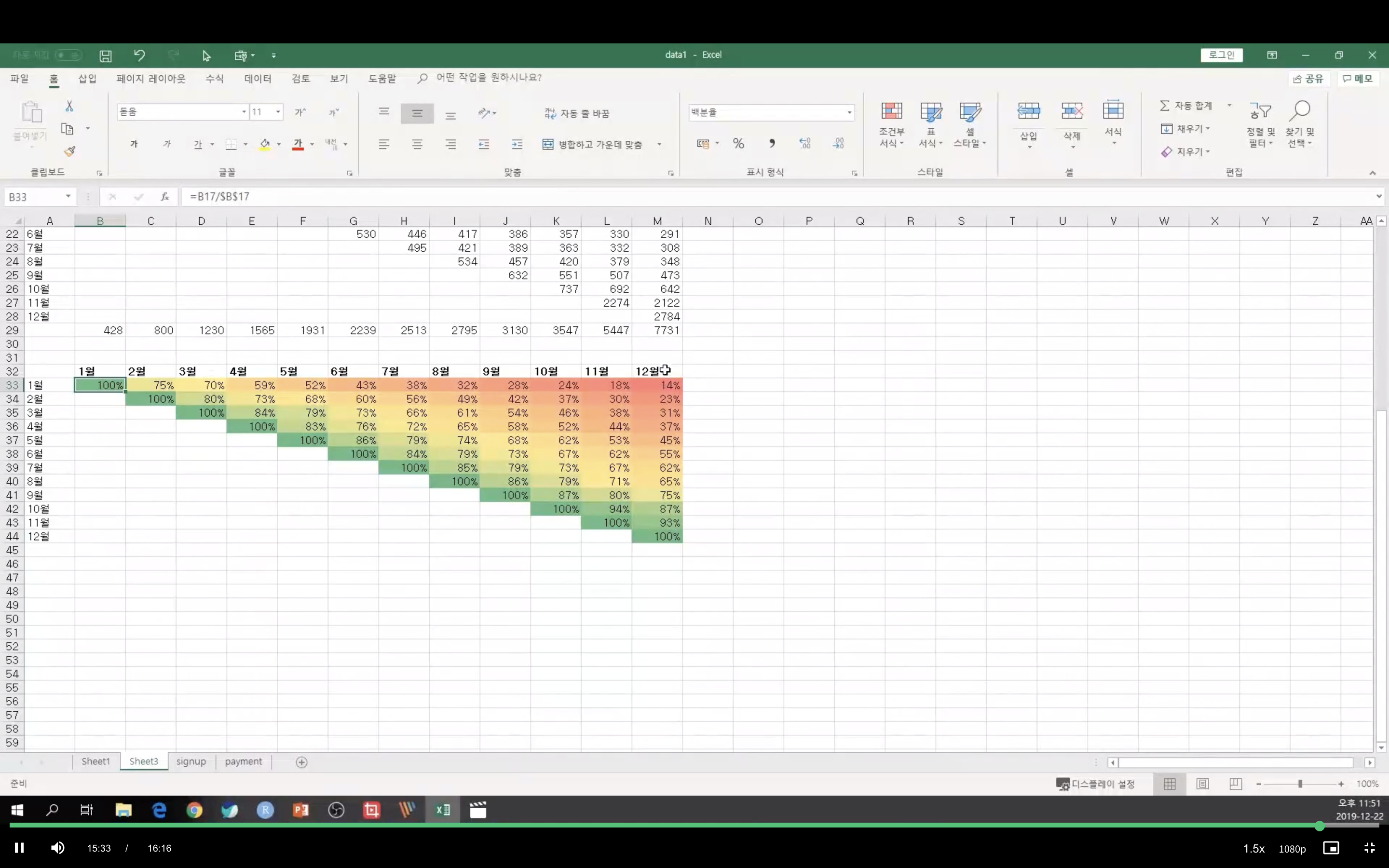Viewport: 1389px width, 868px height.
Task: Open the font name dropdown
Action: click(x=244, y=112)
